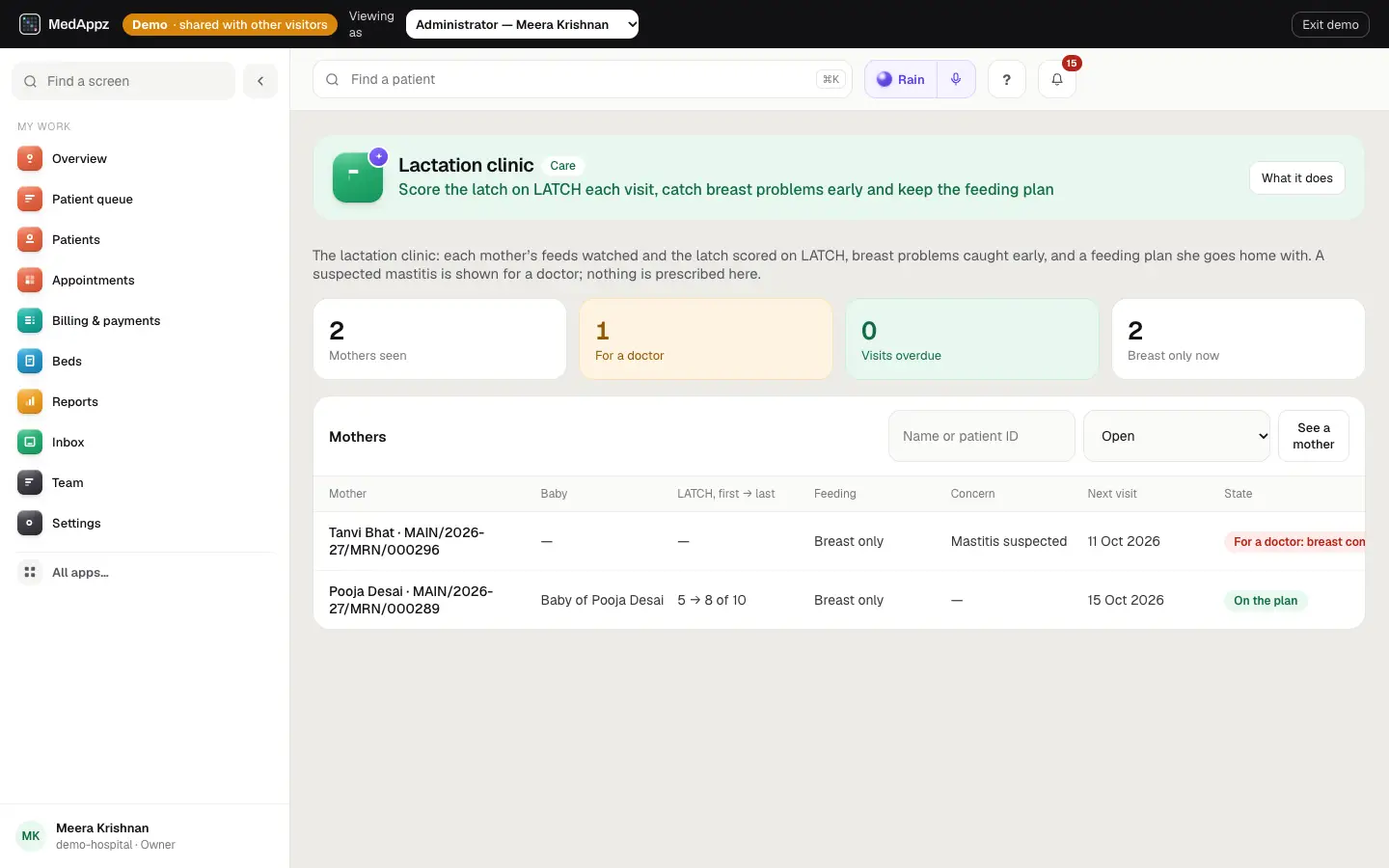Open the Team icon

[30, 482]
